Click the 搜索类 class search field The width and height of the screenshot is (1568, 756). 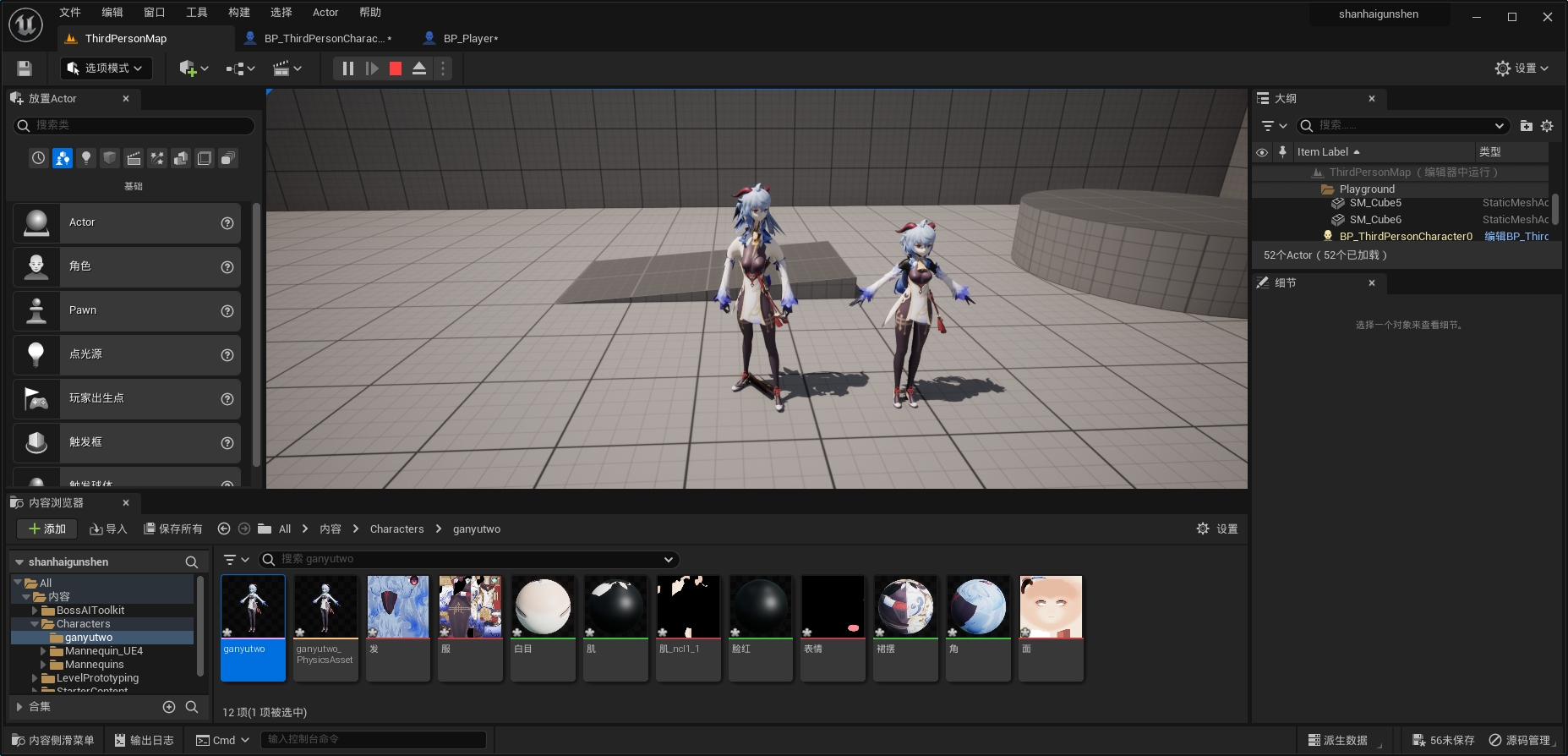pos(134,125)
